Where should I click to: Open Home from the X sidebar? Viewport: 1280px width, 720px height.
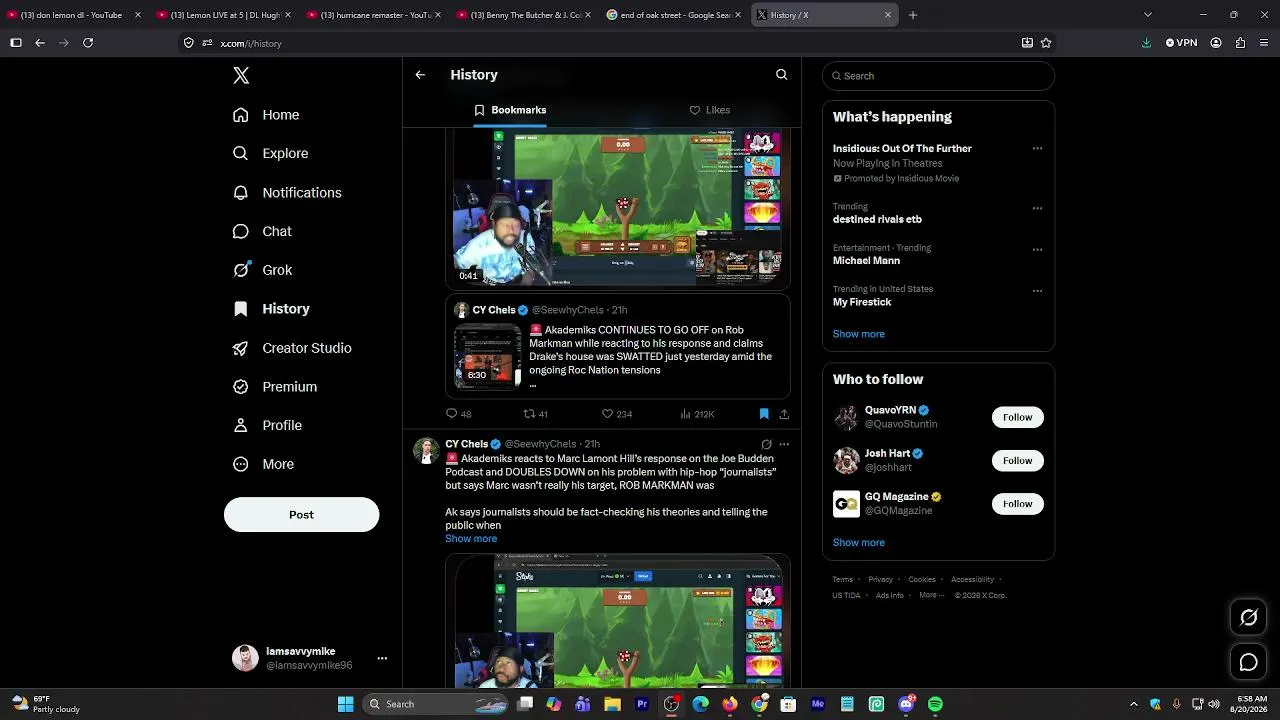[266, 115]
